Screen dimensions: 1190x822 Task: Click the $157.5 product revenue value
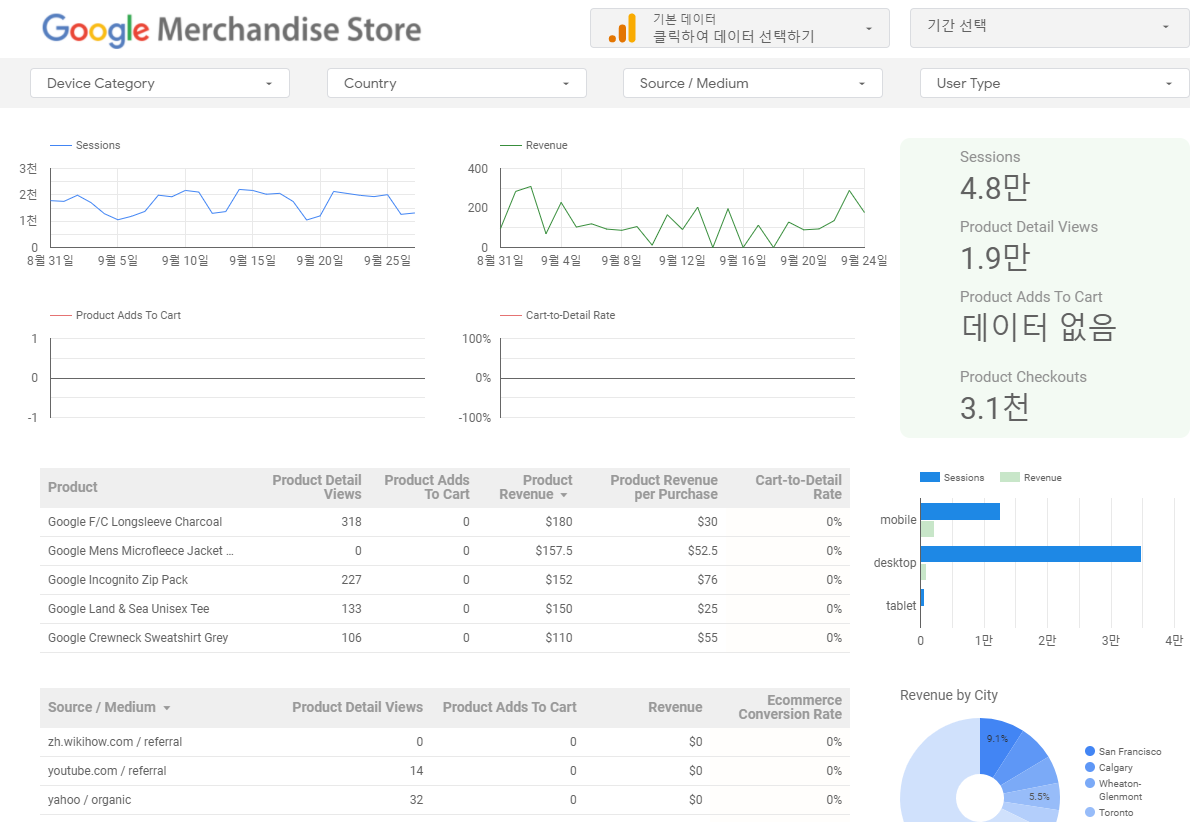[x=554, y=551]
